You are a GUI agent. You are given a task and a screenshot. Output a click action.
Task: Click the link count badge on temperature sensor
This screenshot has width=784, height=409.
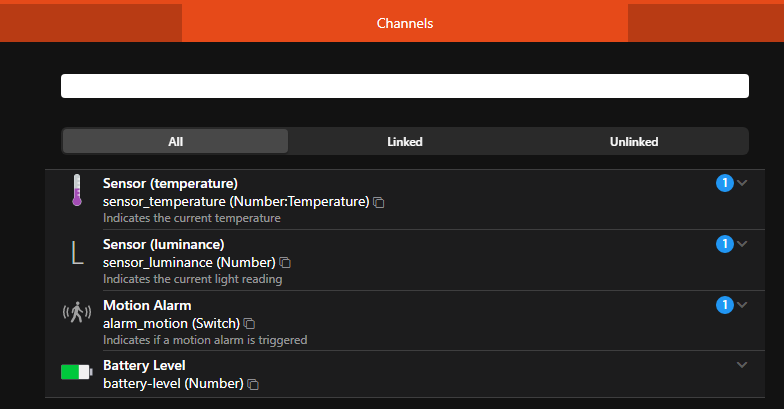click(x=725, y=183)
